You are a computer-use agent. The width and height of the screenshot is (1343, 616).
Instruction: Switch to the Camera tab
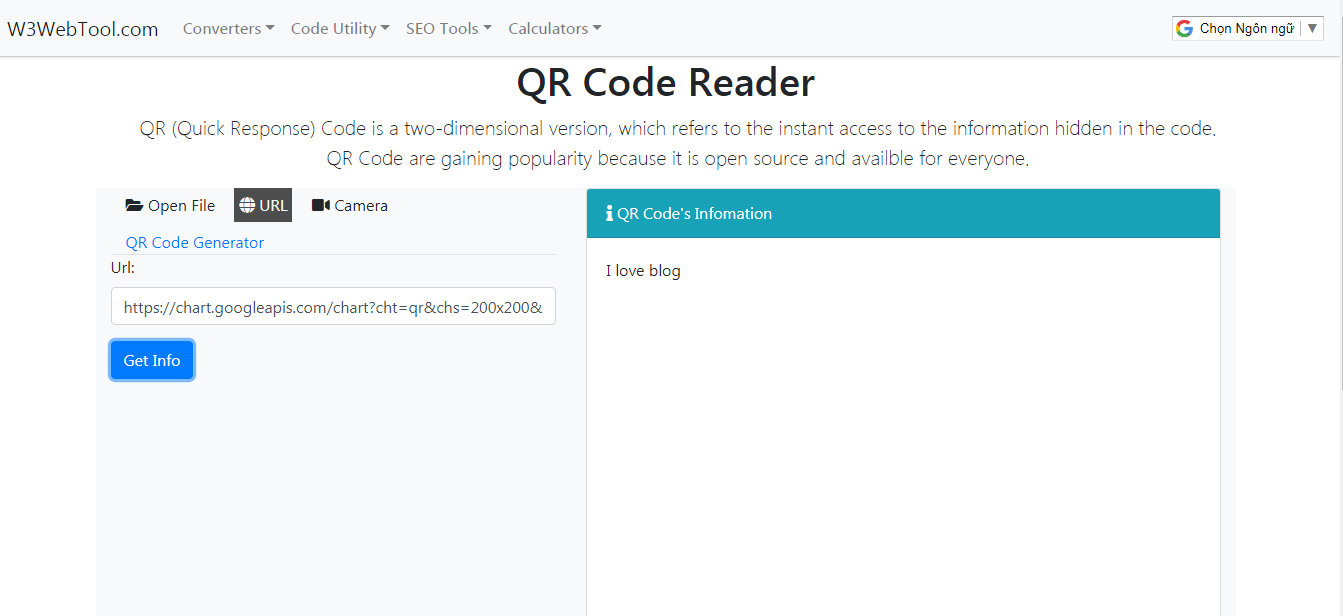click(349, 205)
